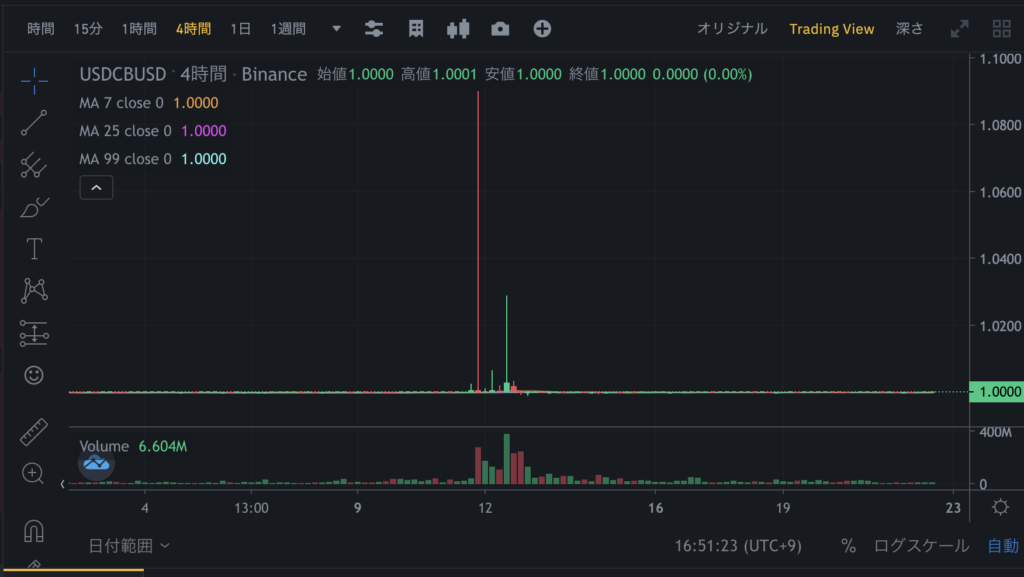Select the brush drawing tool
Image resolution: width=1024 pixels, height=577 pixels.
point(34,207)
